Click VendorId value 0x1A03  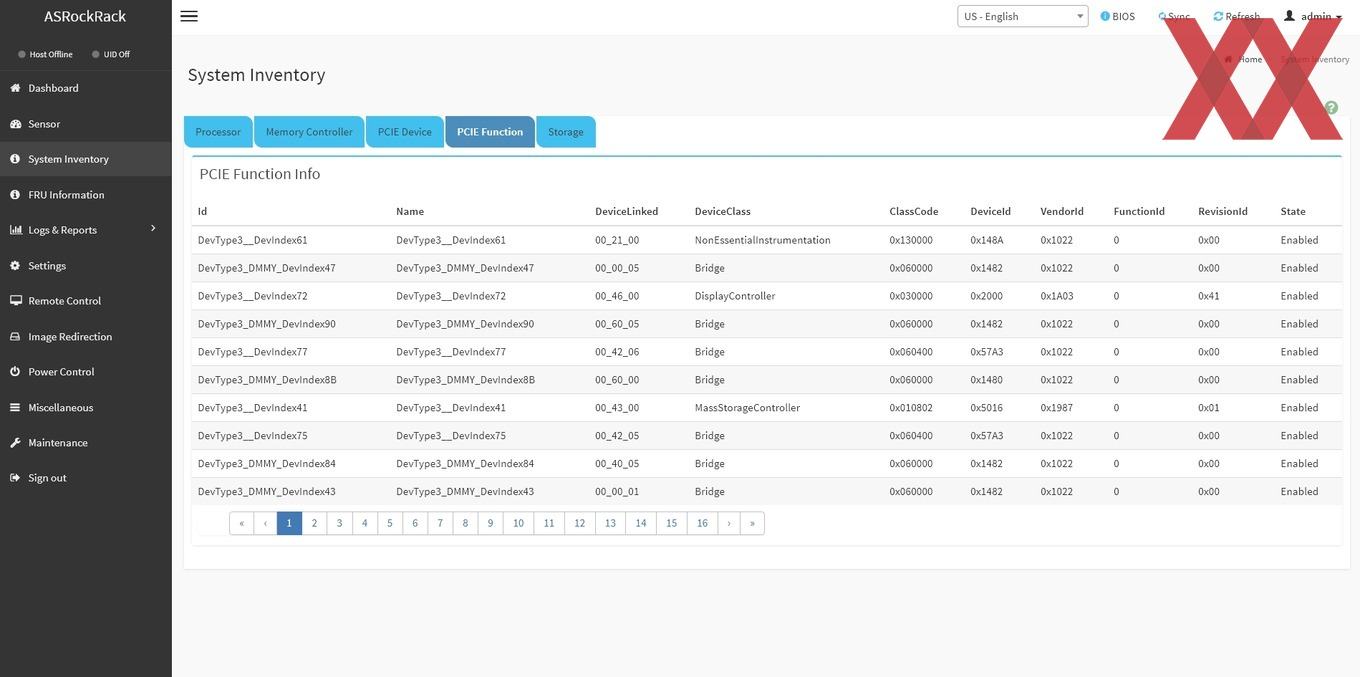pyautogui.click(x=1057, y=296)
